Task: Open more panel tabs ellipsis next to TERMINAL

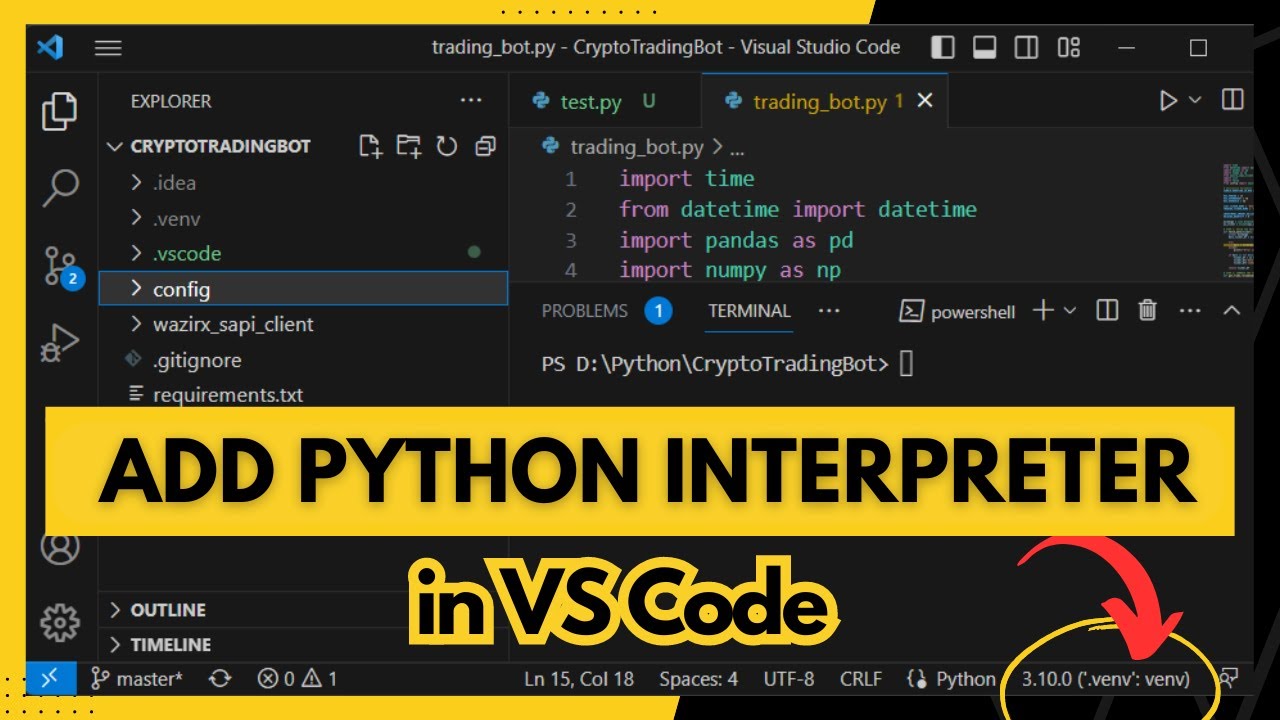Action: 829,311
